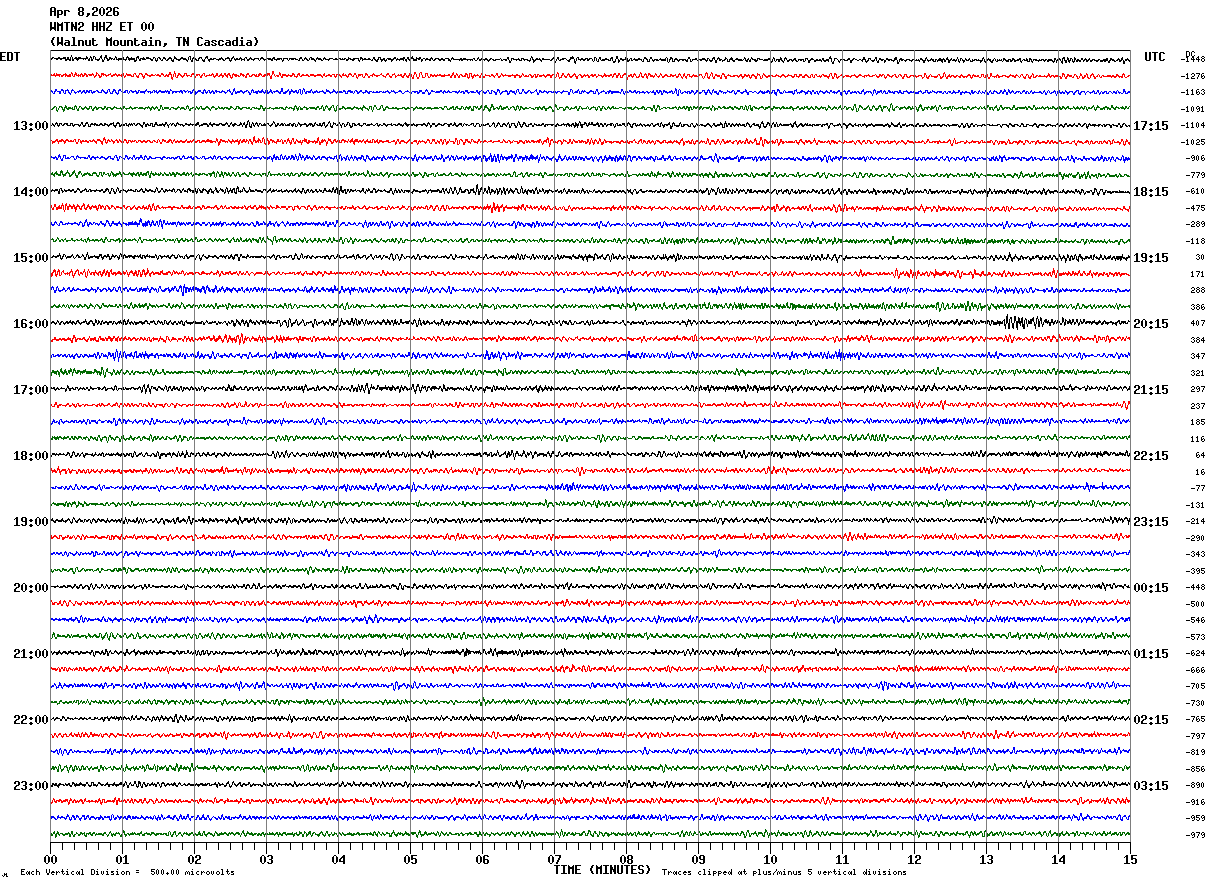Click the "Each Vertical Division = 500.00 microvolts" note
1210x886 pixels.
tap(128, 872)
